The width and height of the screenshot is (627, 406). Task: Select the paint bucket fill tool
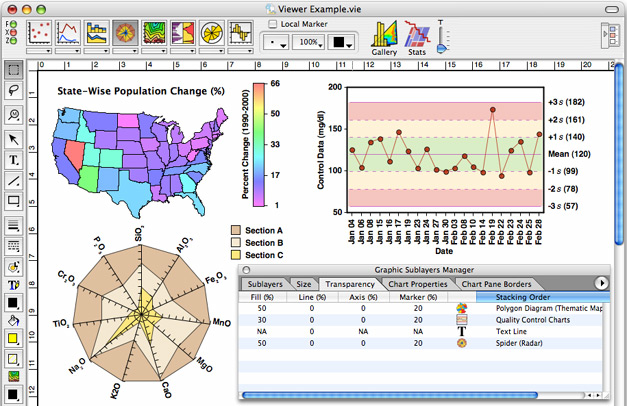click(x=14, y=320)
